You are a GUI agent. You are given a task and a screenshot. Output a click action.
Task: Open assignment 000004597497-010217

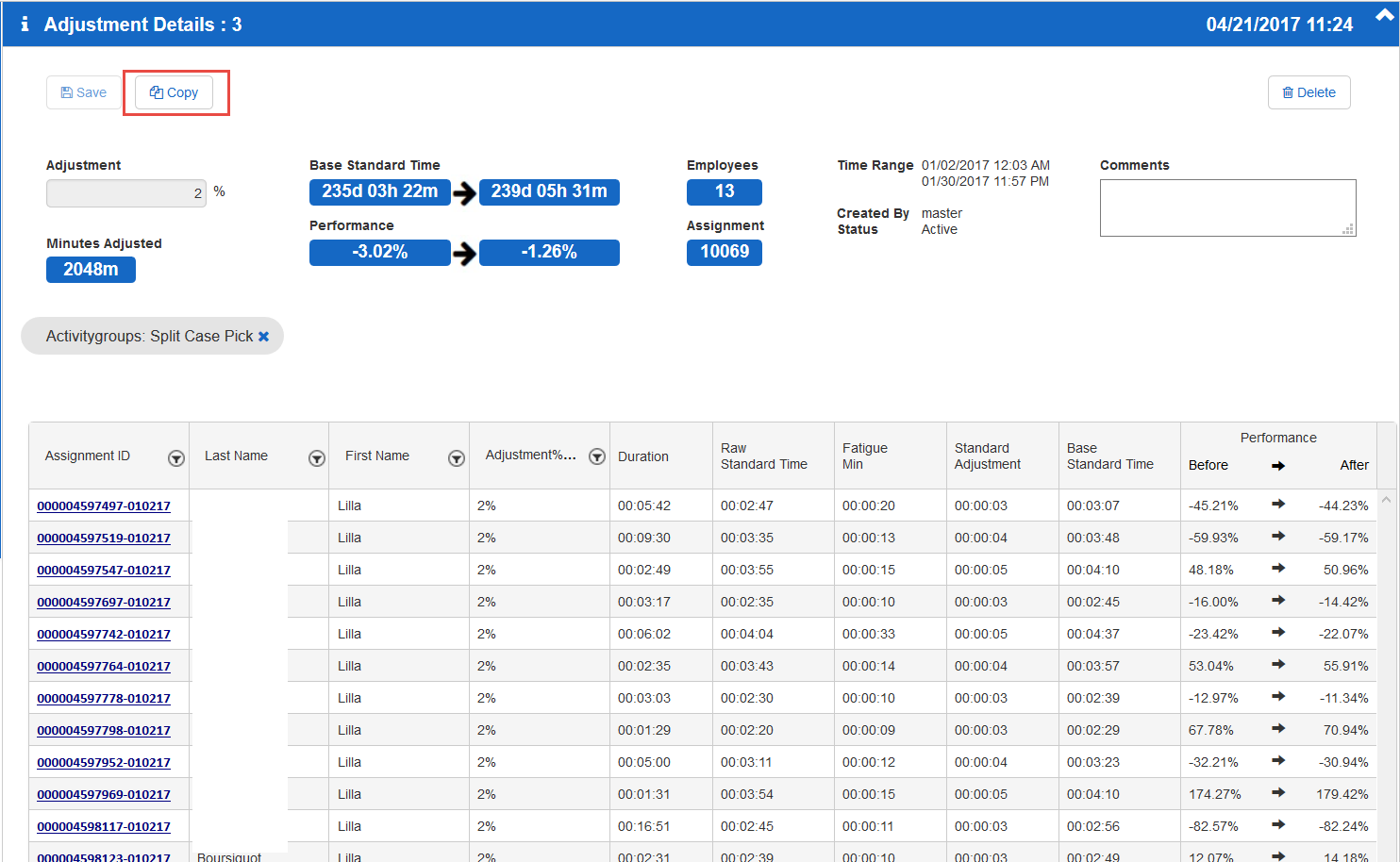(104, 506)
